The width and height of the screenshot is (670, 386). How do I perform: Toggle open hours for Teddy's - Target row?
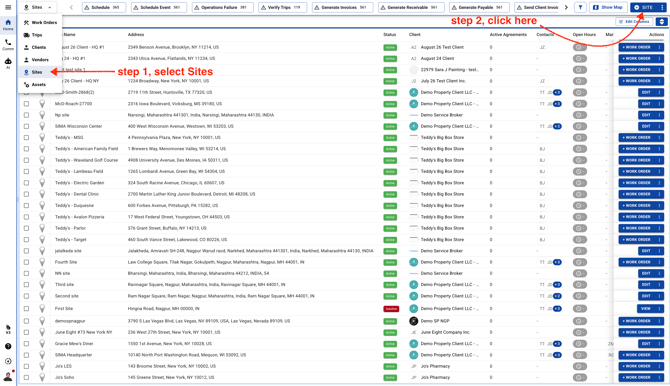pos(580,239)
